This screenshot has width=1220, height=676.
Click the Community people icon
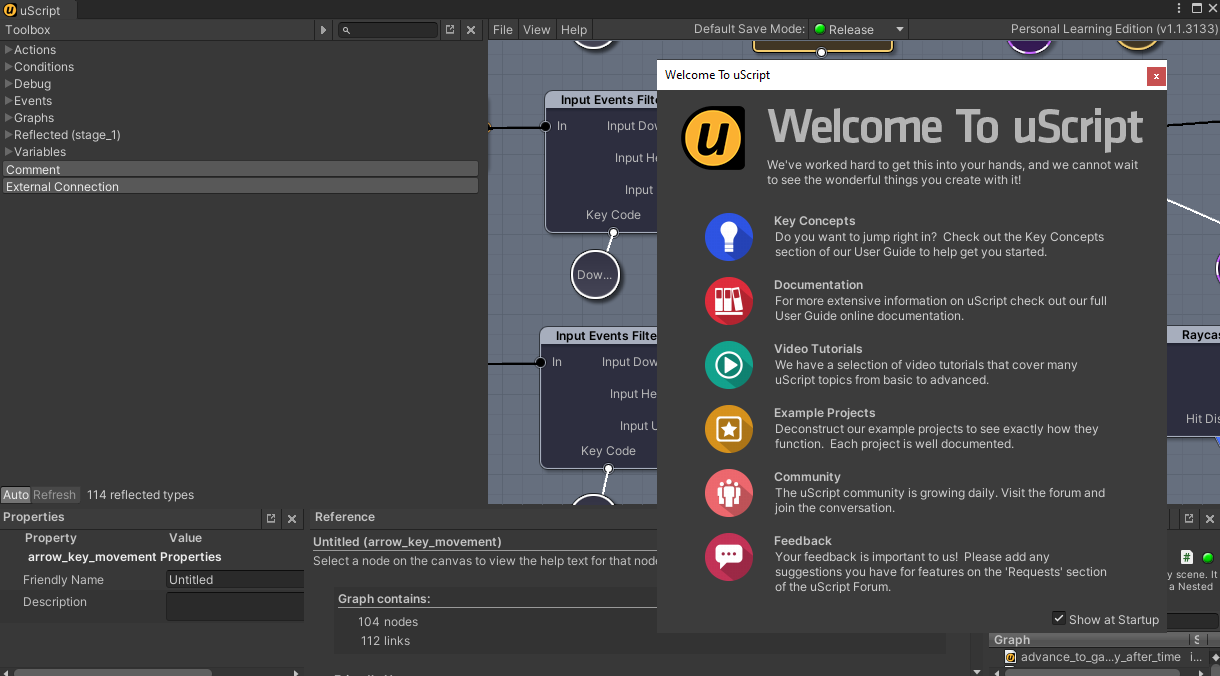tap(729, 493)
